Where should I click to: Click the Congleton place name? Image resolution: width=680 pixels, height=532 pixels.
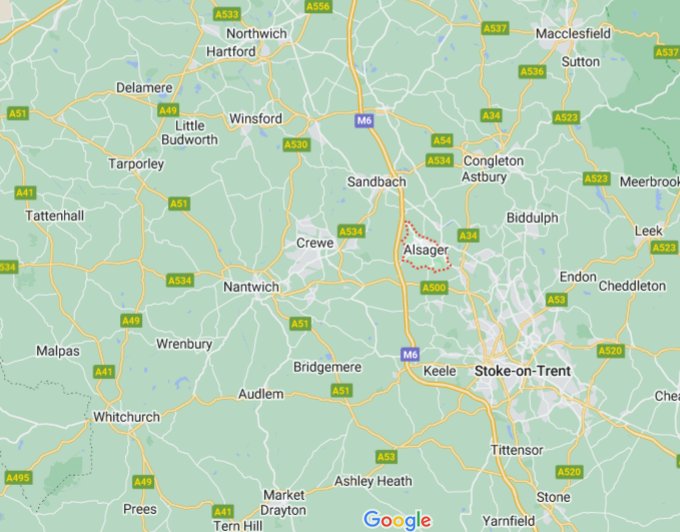(x=494, y=161)
